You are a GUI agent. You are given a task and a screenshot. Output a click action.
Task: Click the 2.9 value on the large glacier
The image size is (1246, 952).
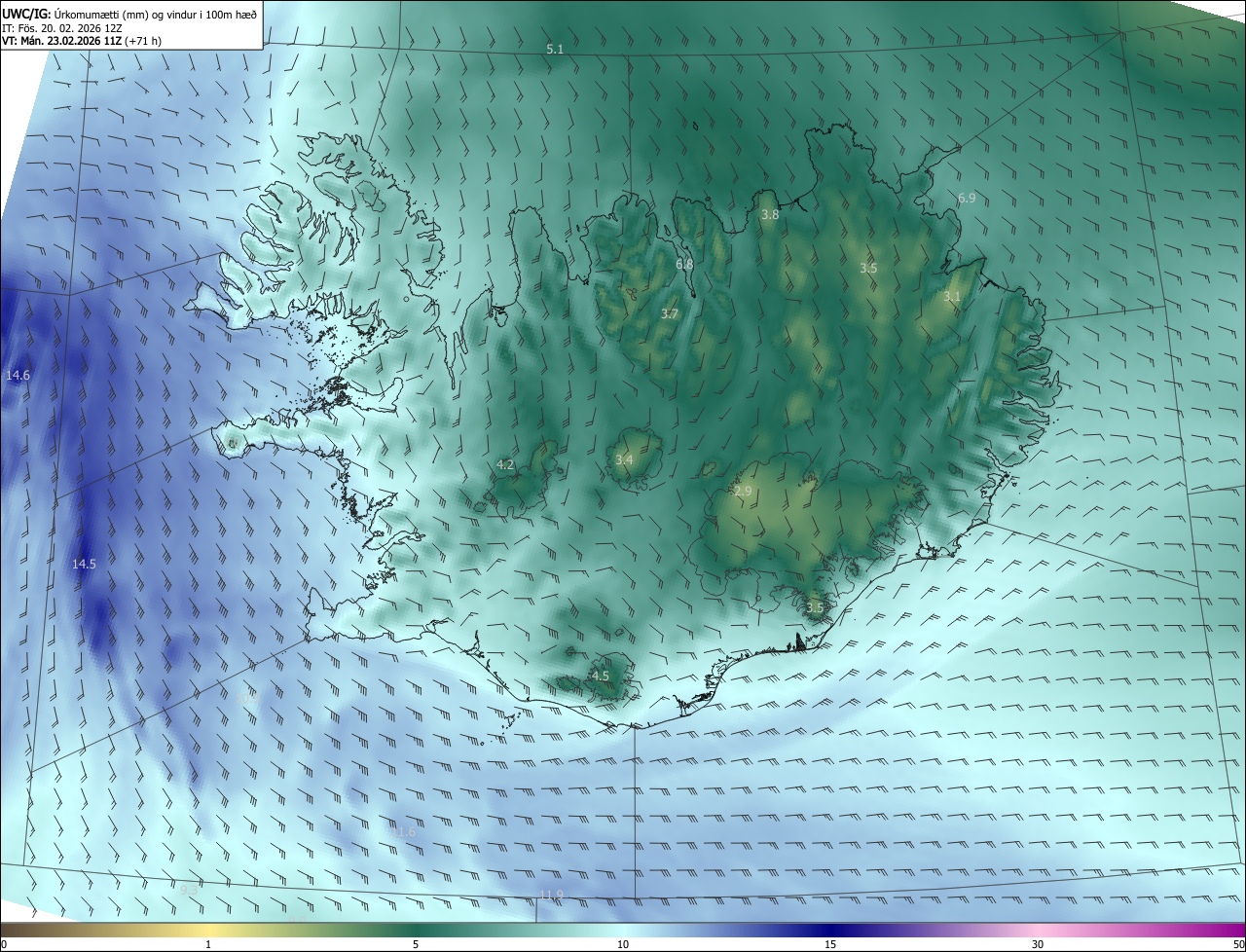[743, 492]
